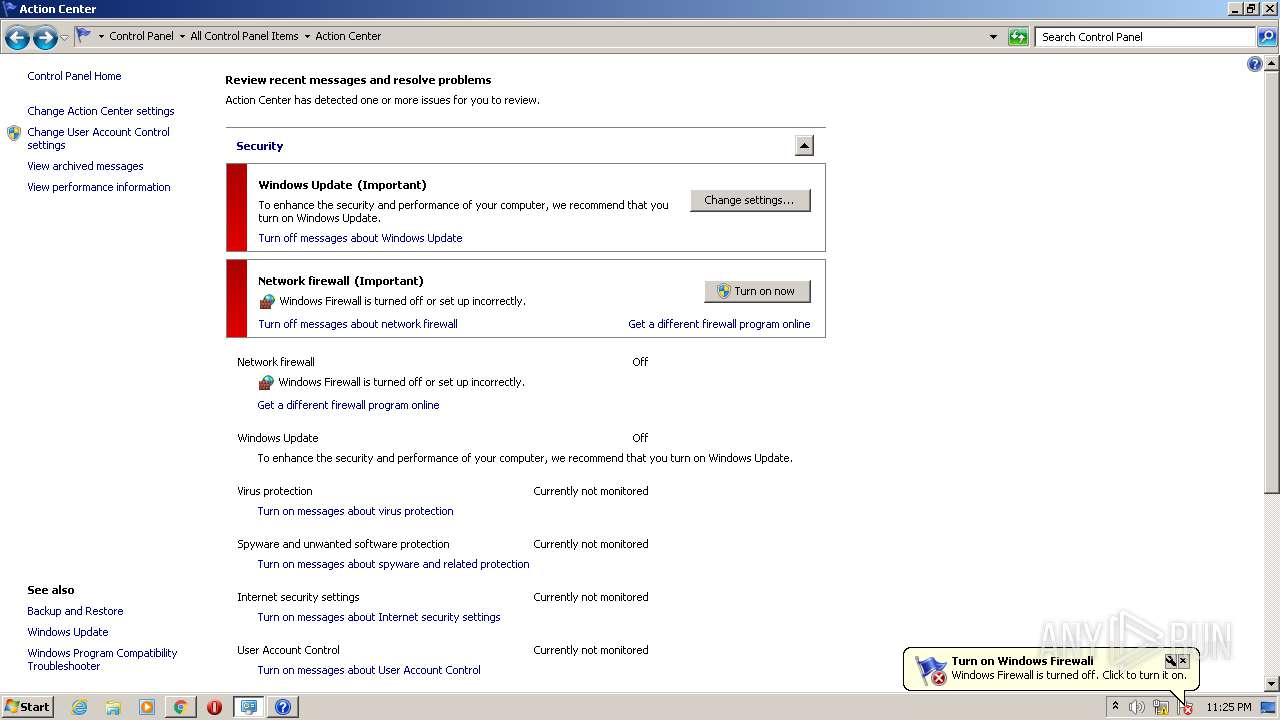The width and height of the screenshot is (1280, 720).
Task: Click the Help taskbar window button
Action: 283,707
